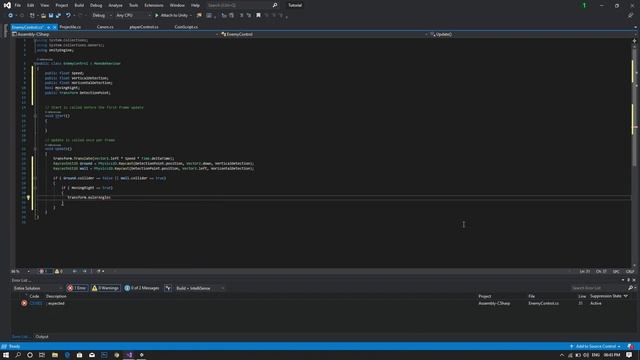Click Add to Source Control in status bar
This screenshot has width=640, height=360.
pyautogui.click(x=596, y=347)
